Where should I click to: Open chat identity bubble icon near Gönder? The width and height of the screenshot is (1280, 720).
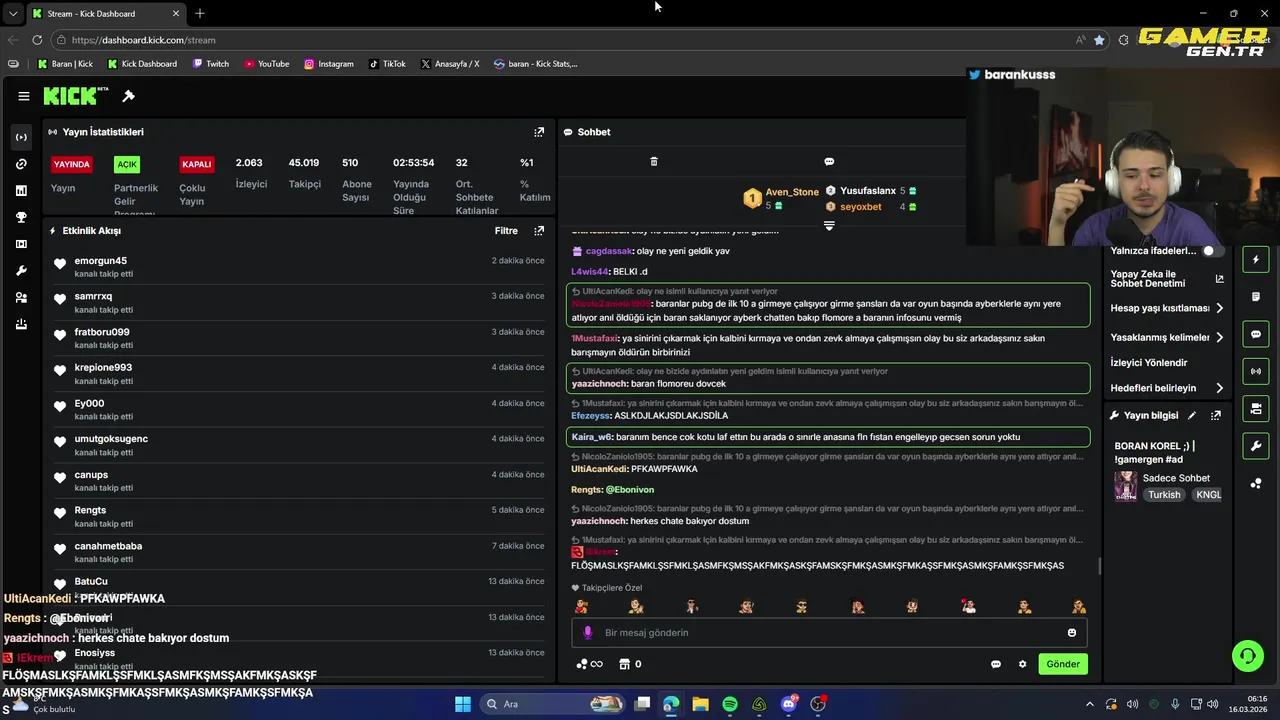996,664
